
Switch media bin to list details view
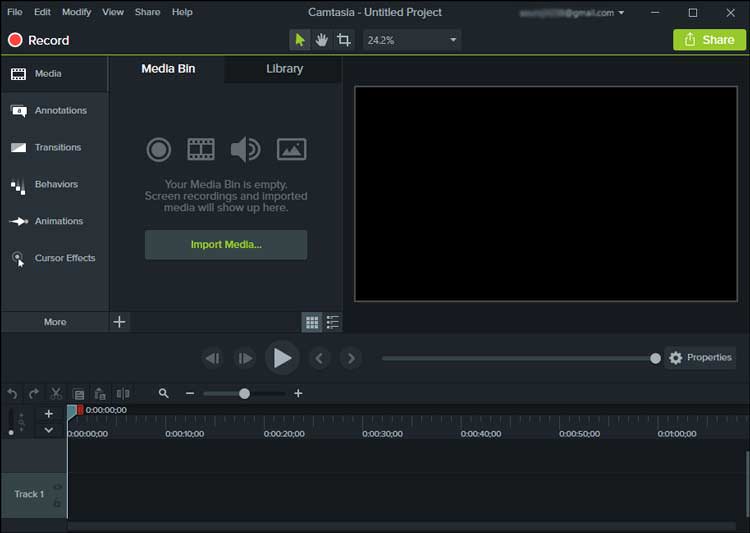(x=333, y=322)
